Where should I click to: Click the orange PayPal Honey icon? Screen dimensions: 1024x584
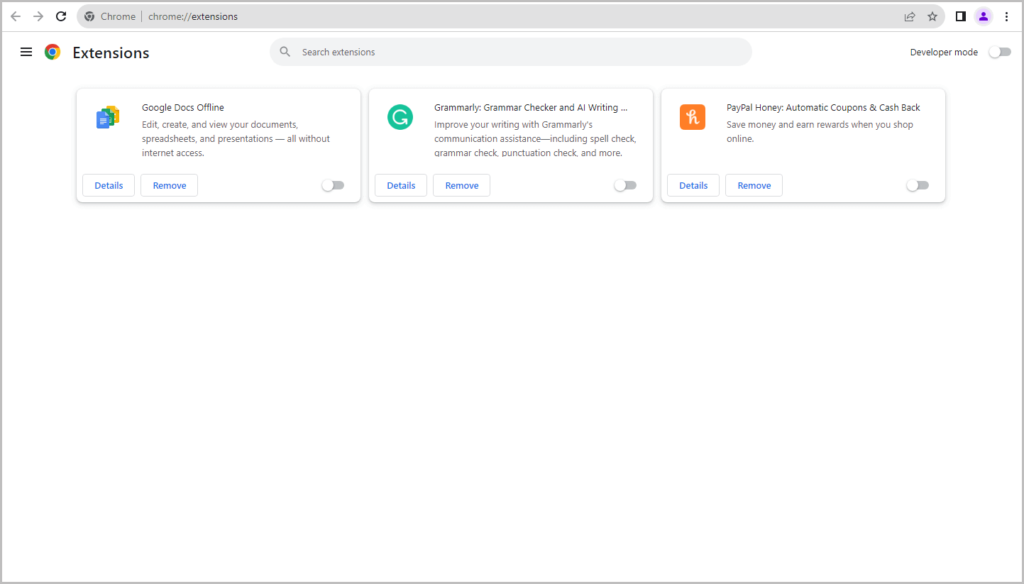(x=692, y=117)
